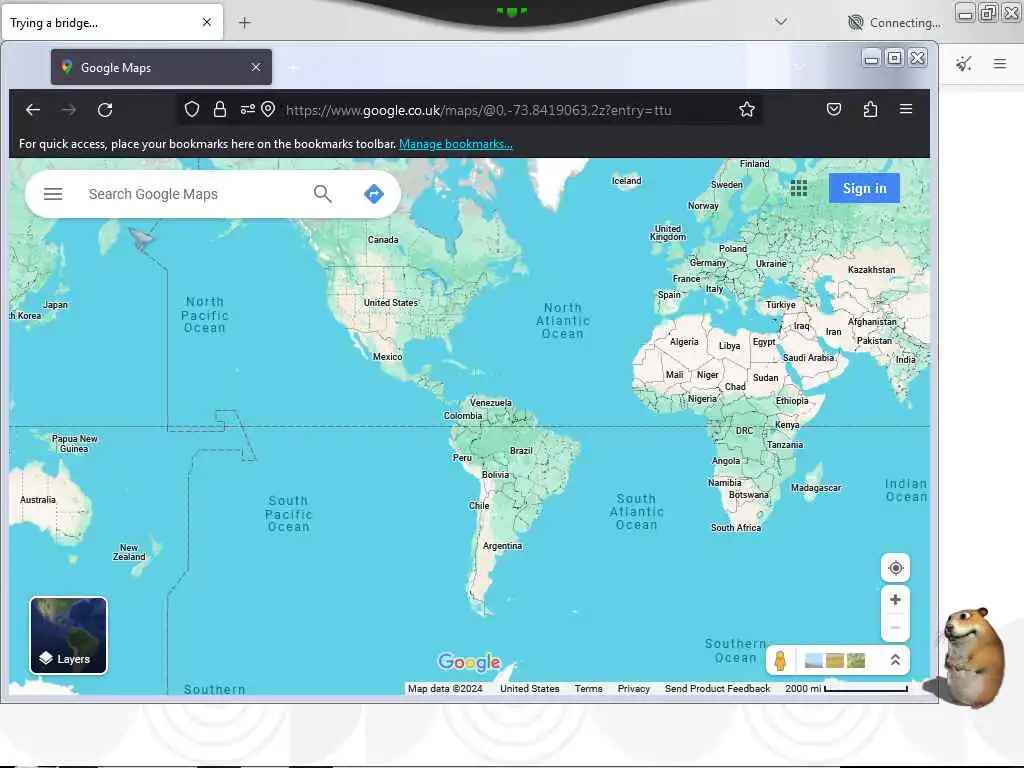Open the outer window tab list chevron
This screenshot has width=1024, height=768.
pos(780,22)
